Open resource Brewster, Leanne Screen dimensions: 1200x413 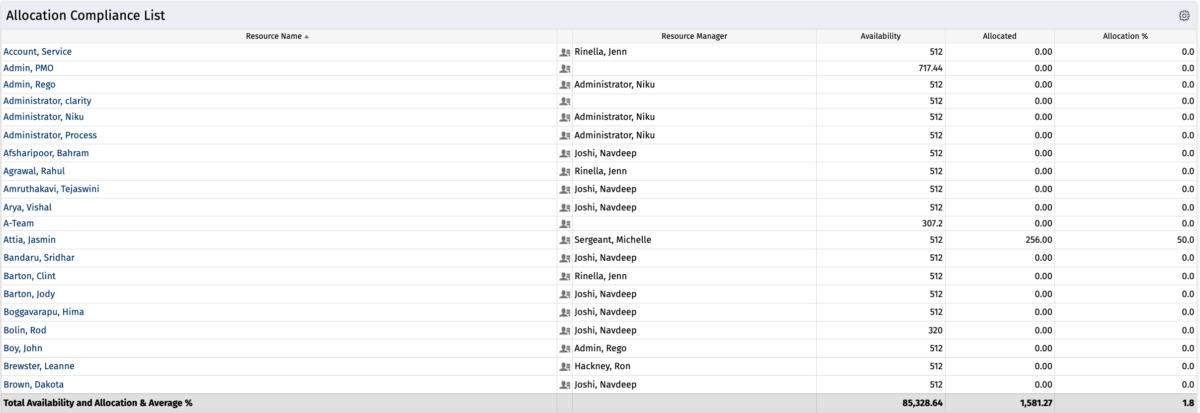(x=39, y=366)
